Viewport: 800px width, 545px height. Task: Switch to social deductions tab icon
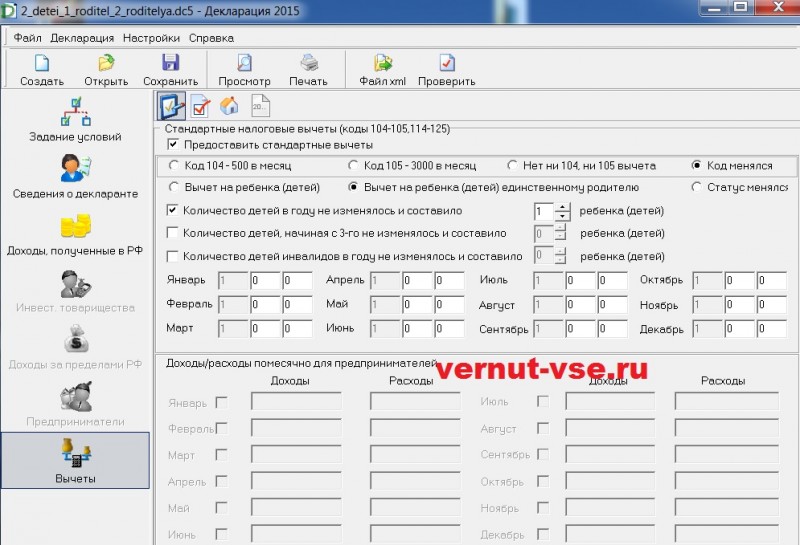[201, 106]
